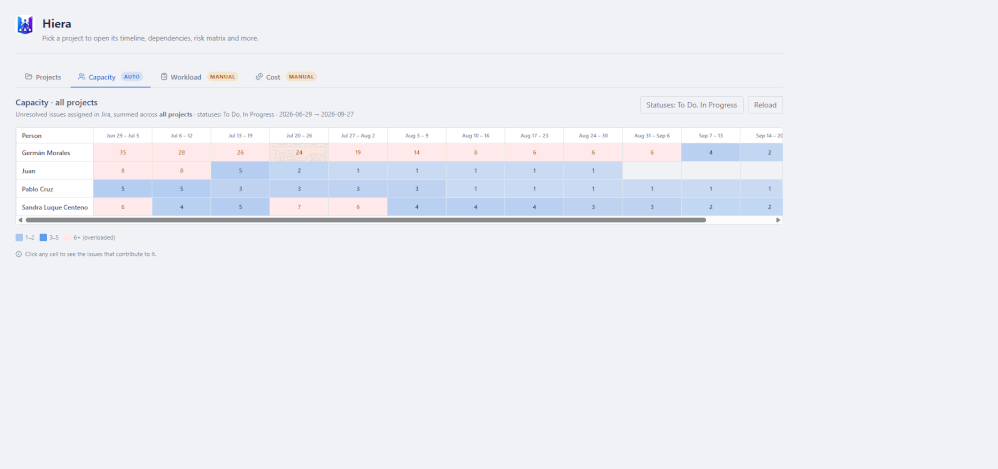Switch to the Workload tab
998x469 pixels.
[x=199, y=77]
